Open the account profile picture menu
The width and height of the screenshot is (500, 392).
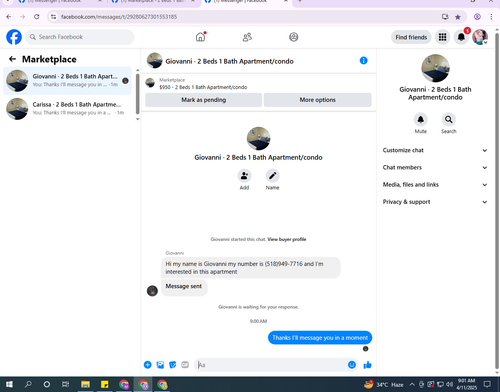(480, 37)
